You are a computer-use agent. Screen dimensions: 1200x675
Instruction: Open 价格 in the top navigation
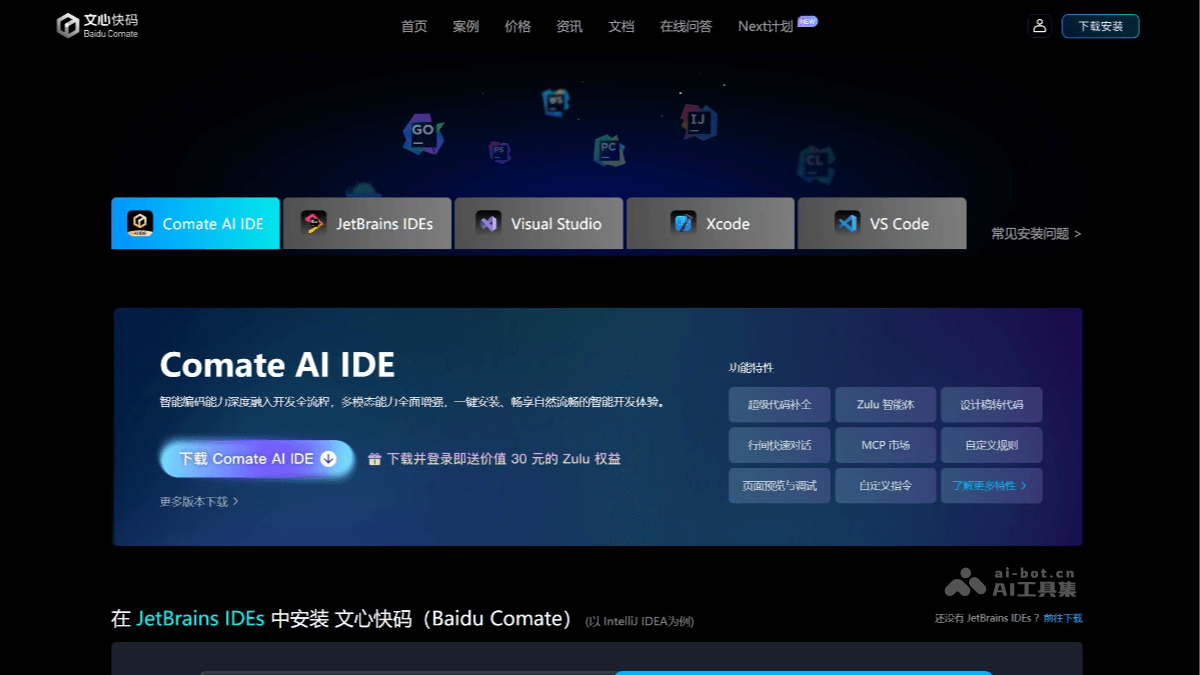click(518, 27)
